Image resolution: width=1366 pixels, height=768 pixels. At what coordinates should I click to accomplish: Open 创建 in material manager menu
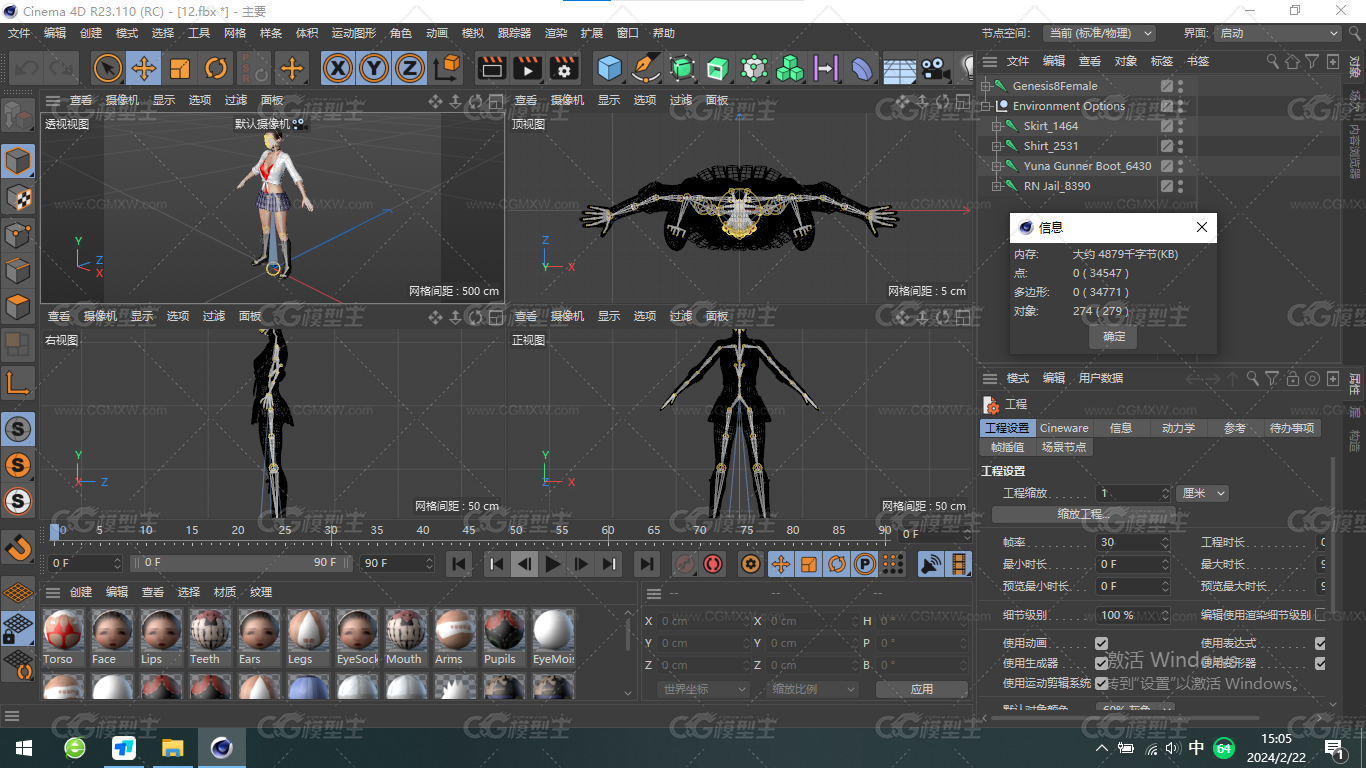(x=81, y=592)
